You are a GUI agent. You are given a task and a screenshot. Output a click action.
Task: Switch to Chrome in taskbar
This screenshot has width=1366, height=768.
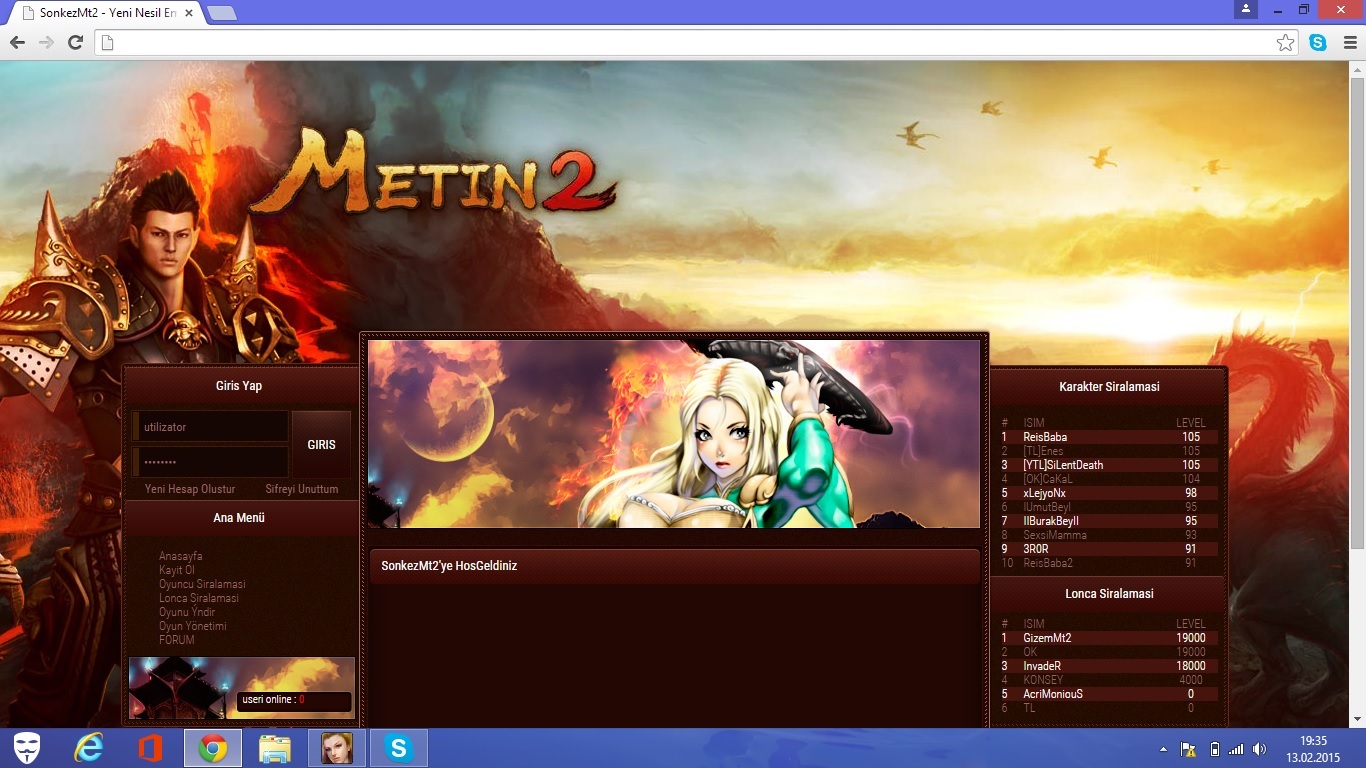pyautogui.click(x=212, y=748)
